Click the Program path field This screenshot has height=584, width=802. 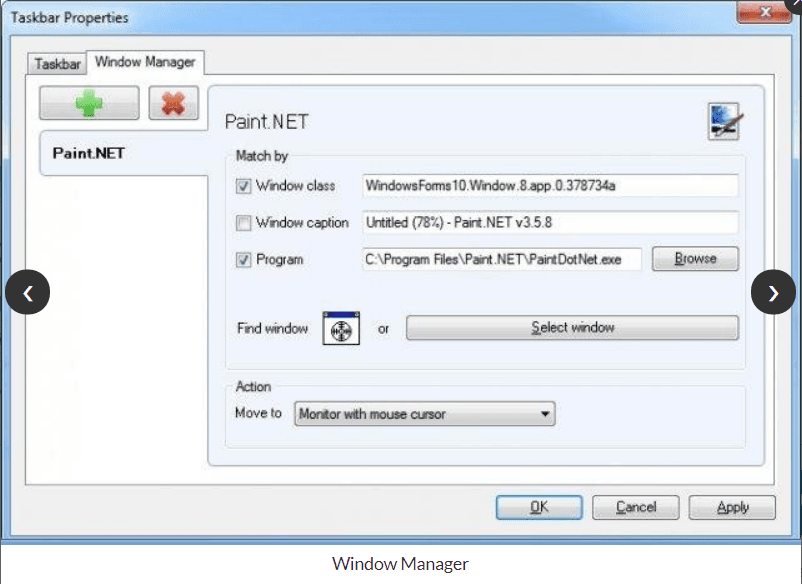coord(500,259)
